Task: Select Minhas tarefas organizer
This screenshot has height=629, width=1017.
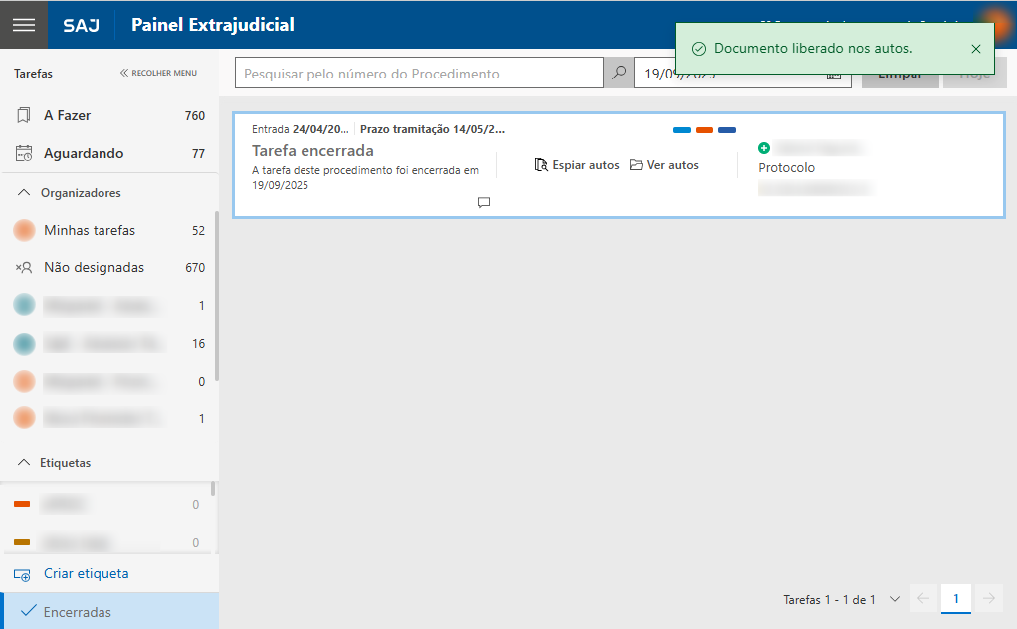Action: (x=110, y=230)
